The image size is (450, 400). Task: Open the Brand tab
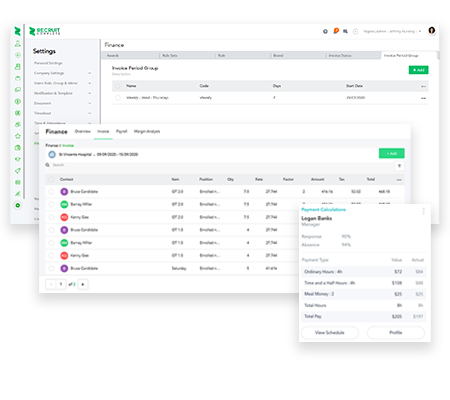(297, 55)
